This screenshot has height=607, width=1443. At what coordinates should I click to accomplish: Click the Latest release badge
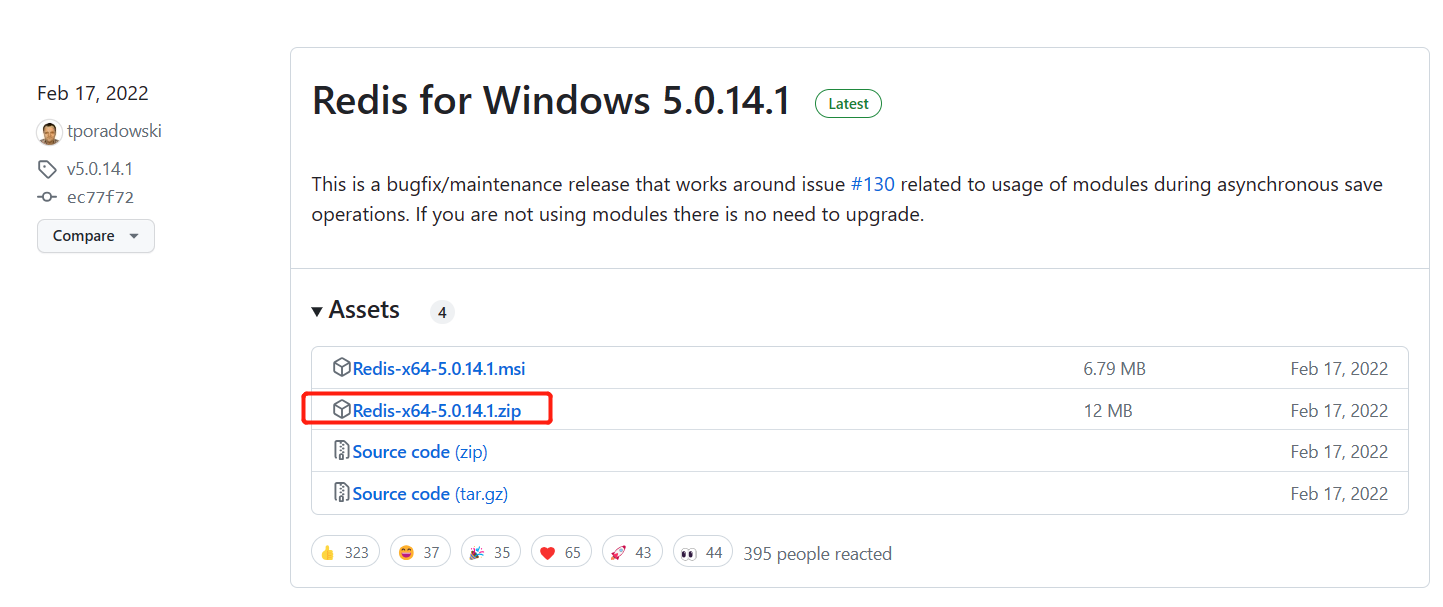click(848, 103)
